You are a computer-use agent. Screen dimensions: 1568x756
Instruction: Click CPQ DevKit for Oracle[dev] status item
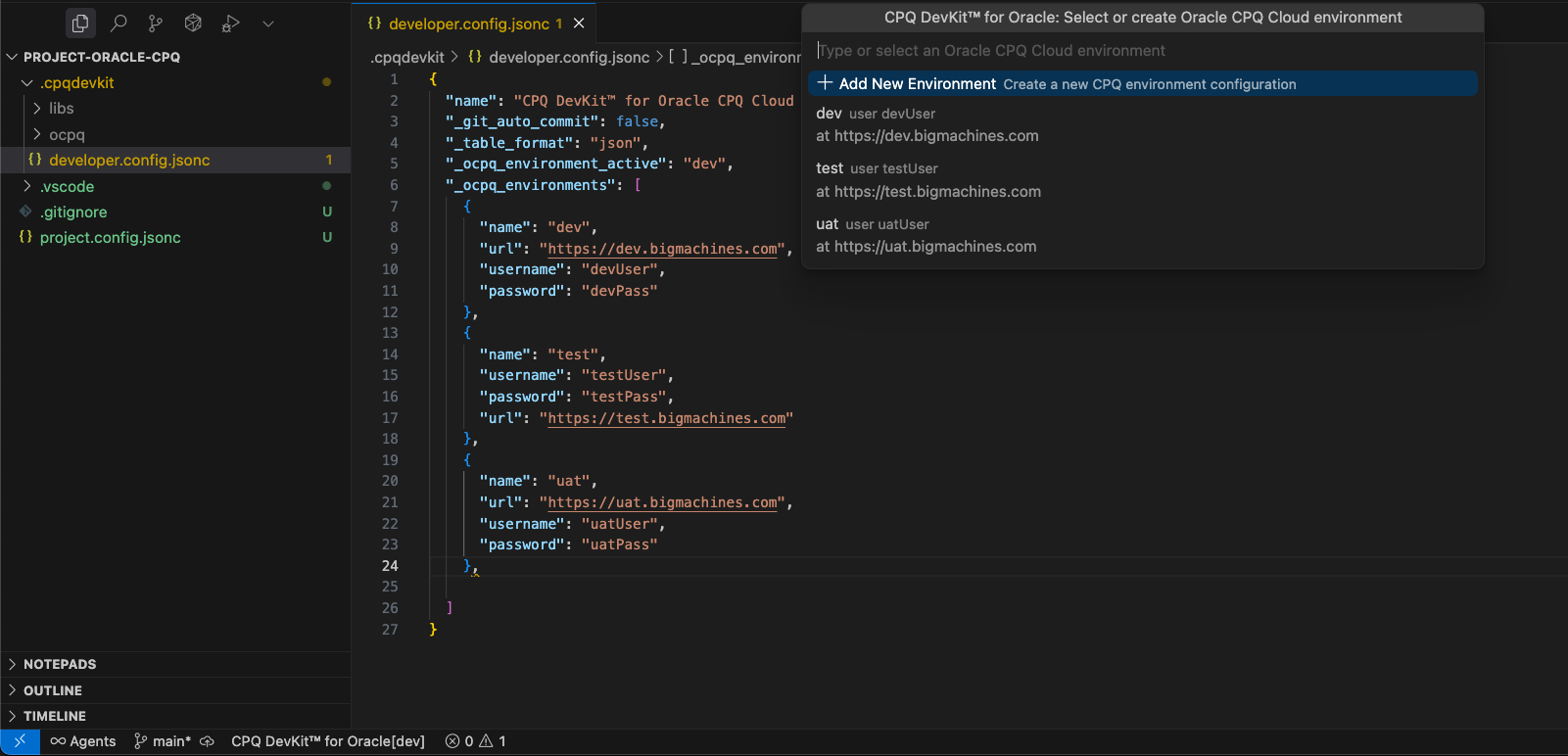coord(328,741)
